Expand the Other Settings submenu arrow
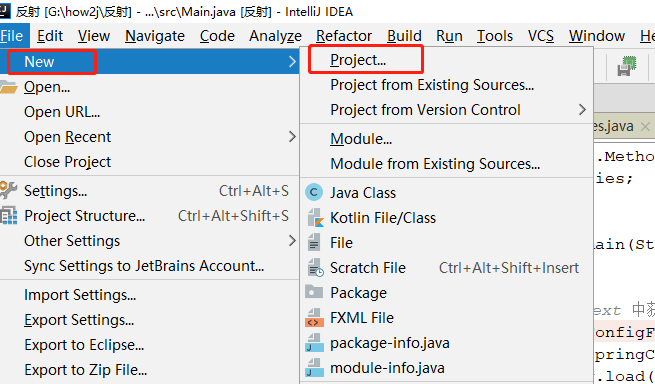Viewport: 655px width, 384px height. pyautogui.click(x=292, y=241)
